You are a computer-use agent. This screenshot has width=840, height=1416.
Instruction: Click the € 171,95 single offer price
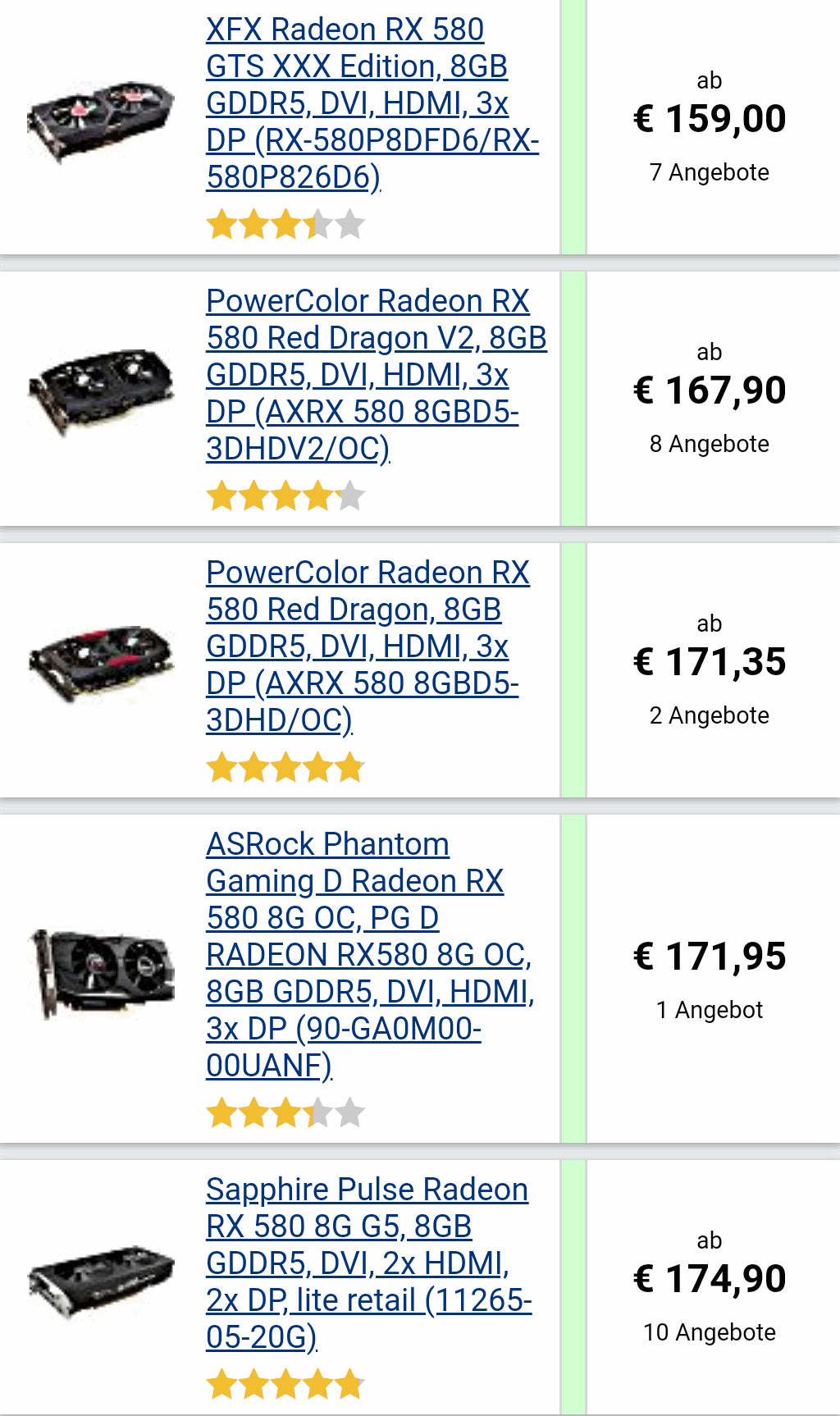pyautogui.click(x=710, y=957)
